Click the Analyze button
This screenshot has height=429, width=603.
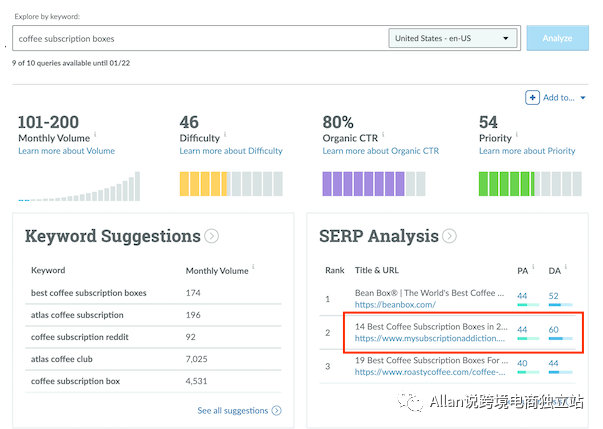click(557, 38)
